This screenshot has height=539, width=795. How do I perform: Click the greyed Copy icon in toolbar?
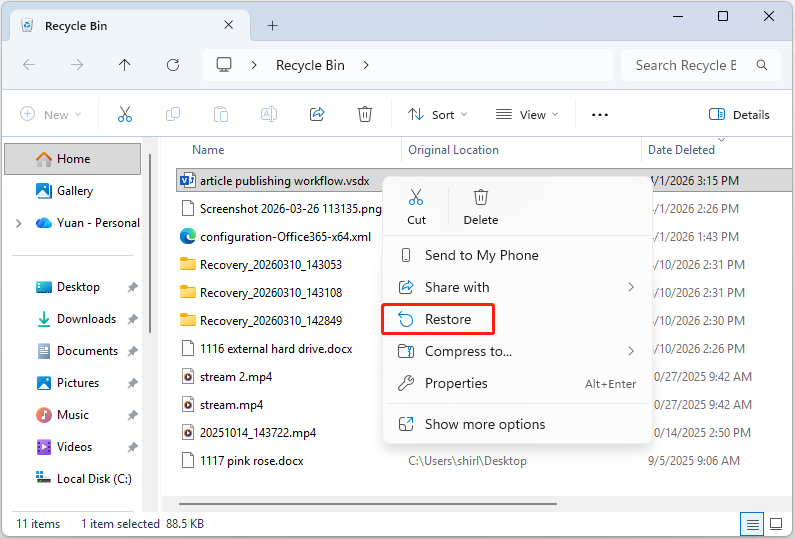(173, 114)
